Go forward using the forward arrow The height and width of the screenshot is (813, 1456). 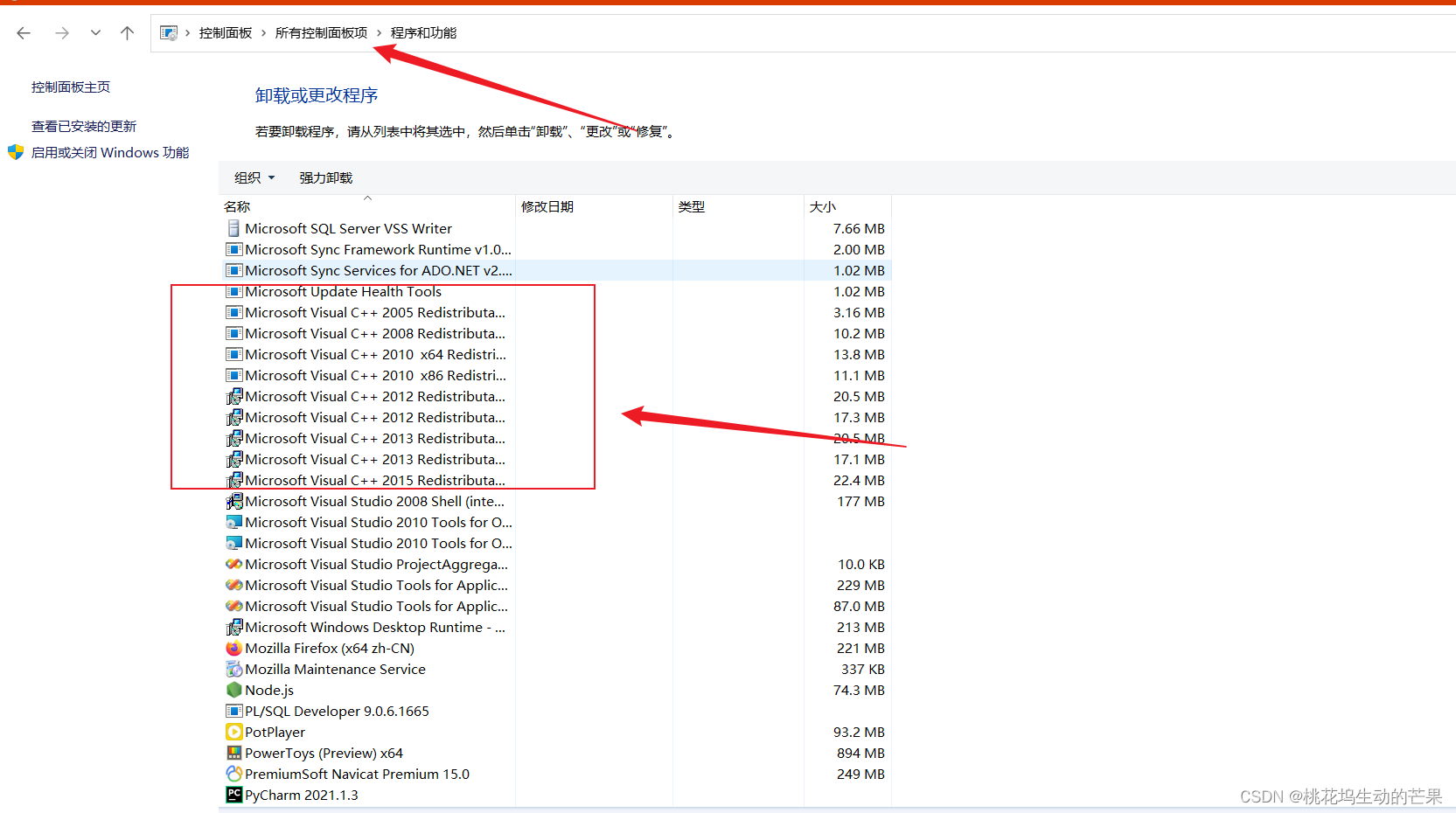click(62, 33)
